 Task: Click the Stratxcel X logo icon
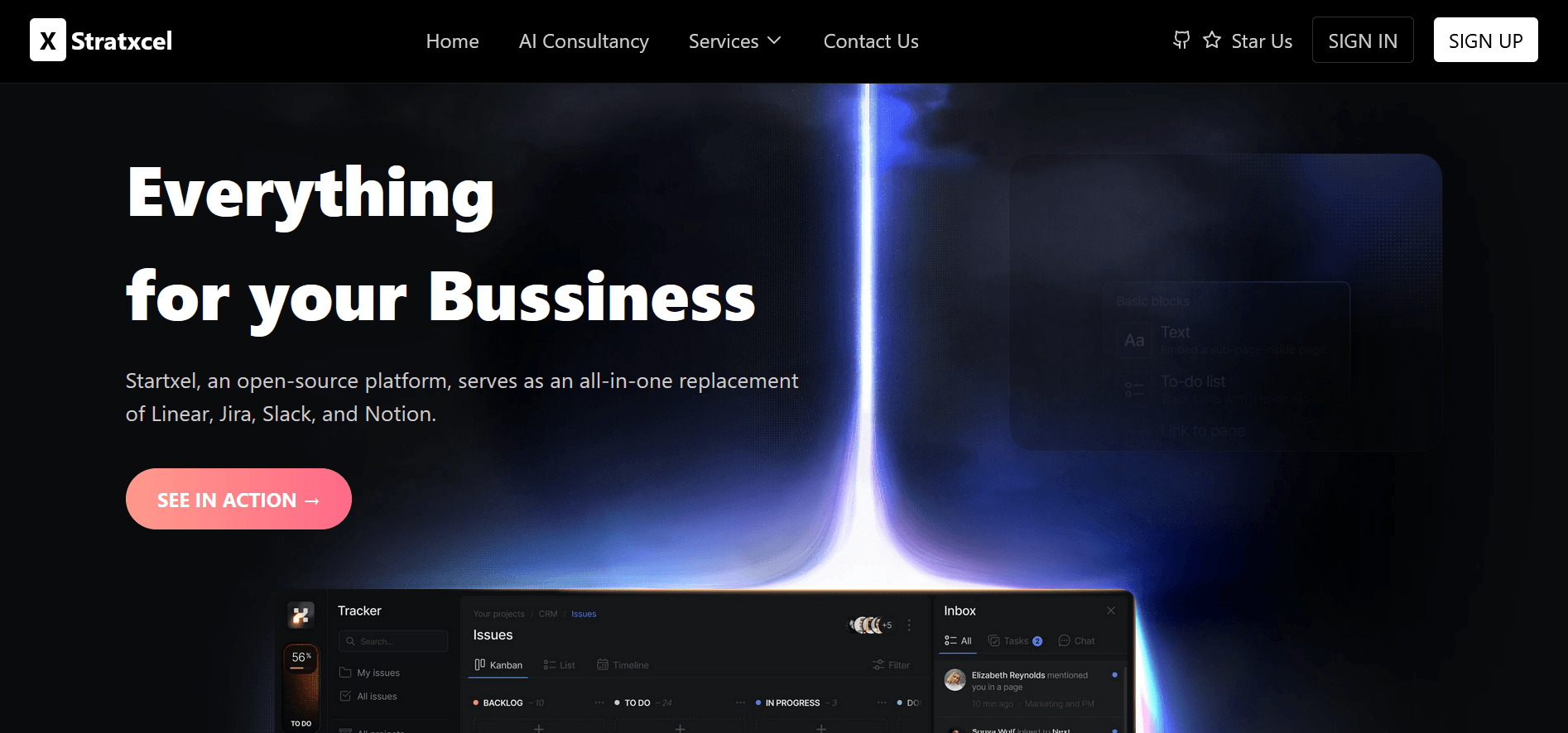point(48,41)
